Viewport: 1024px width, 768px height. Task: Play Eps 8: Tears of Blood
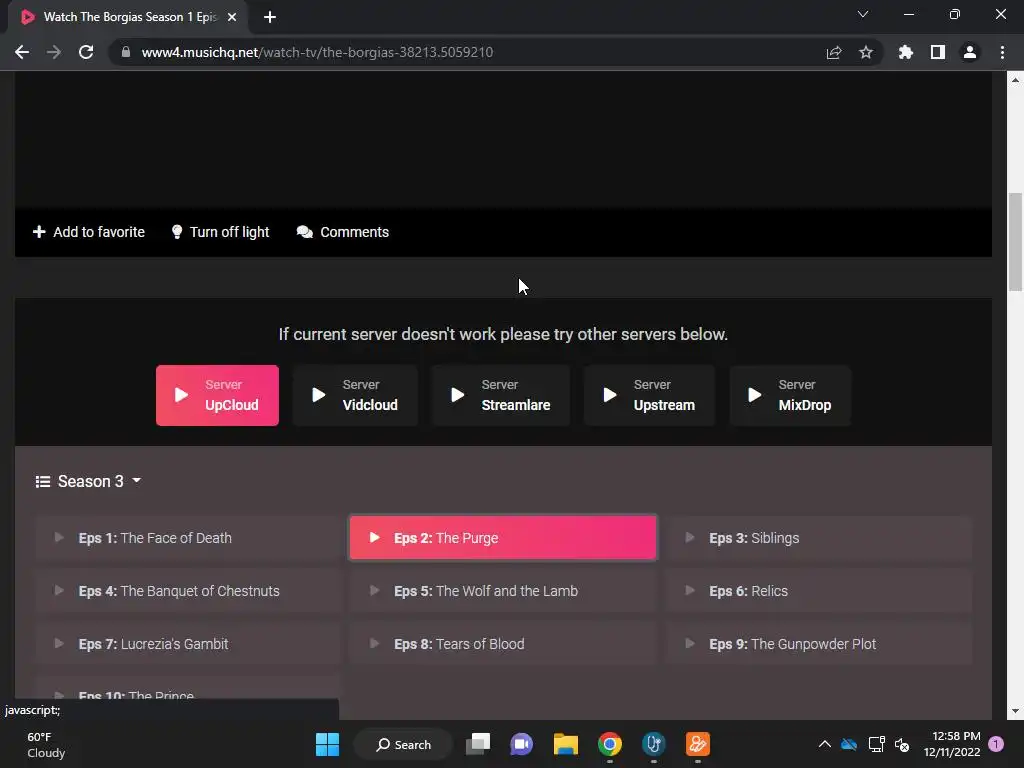(503, 644)
